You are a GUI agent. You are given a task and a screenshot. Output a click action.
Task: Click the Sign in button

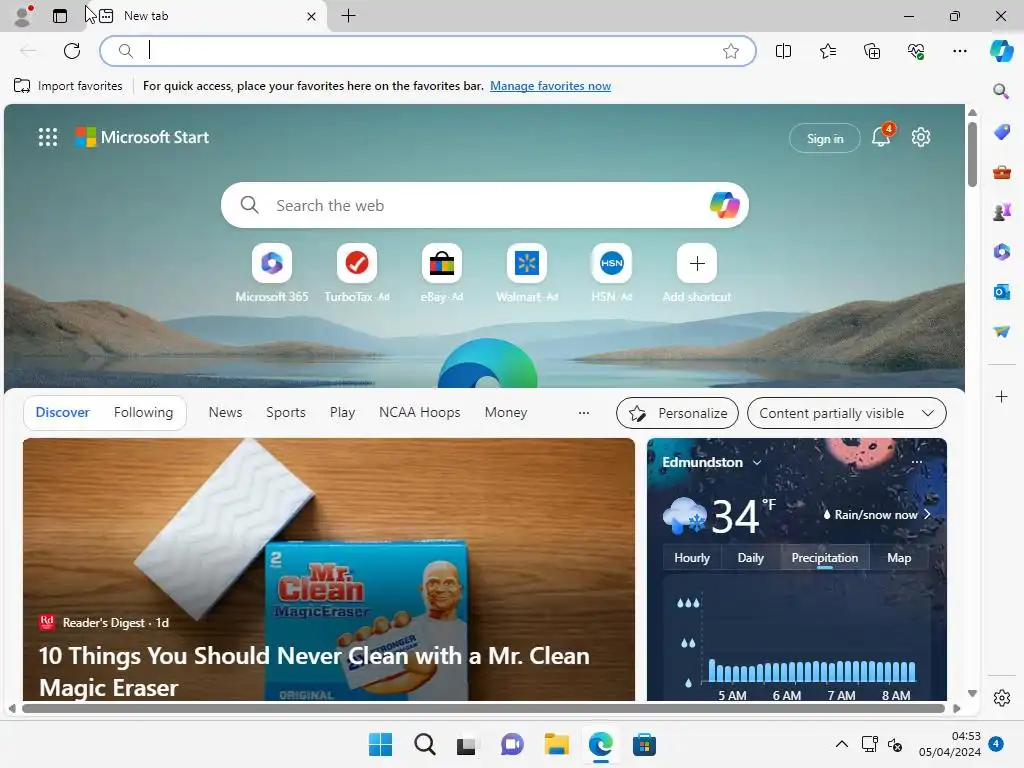coord(825,138)
